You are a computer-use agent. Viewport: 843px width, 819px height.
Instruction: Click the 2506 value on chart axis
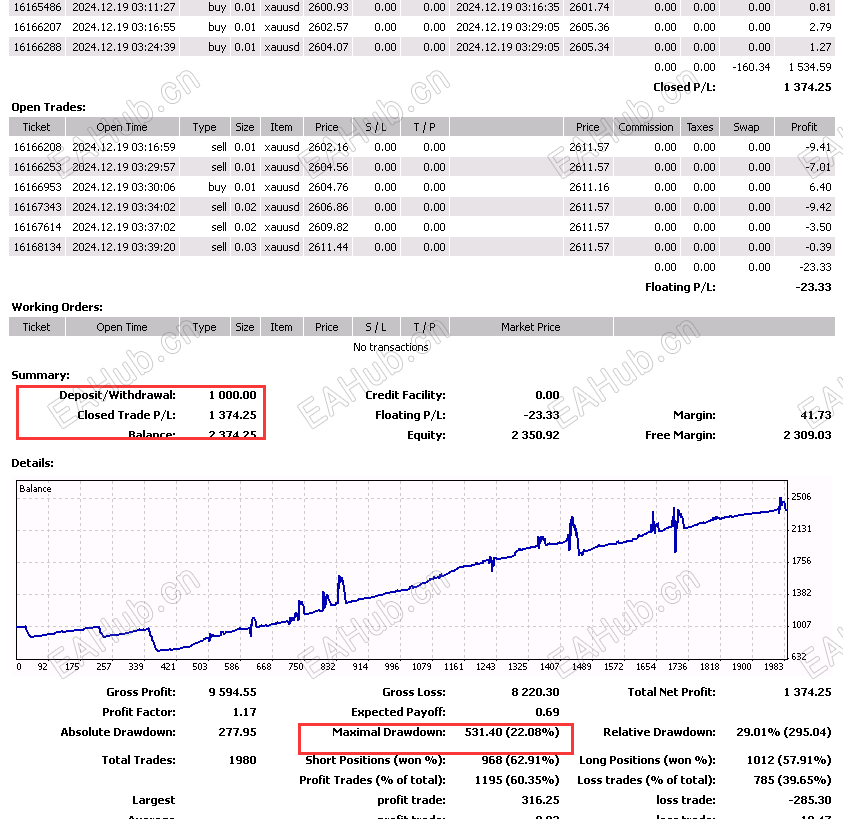pyautogui.click(x=801, y=496)
